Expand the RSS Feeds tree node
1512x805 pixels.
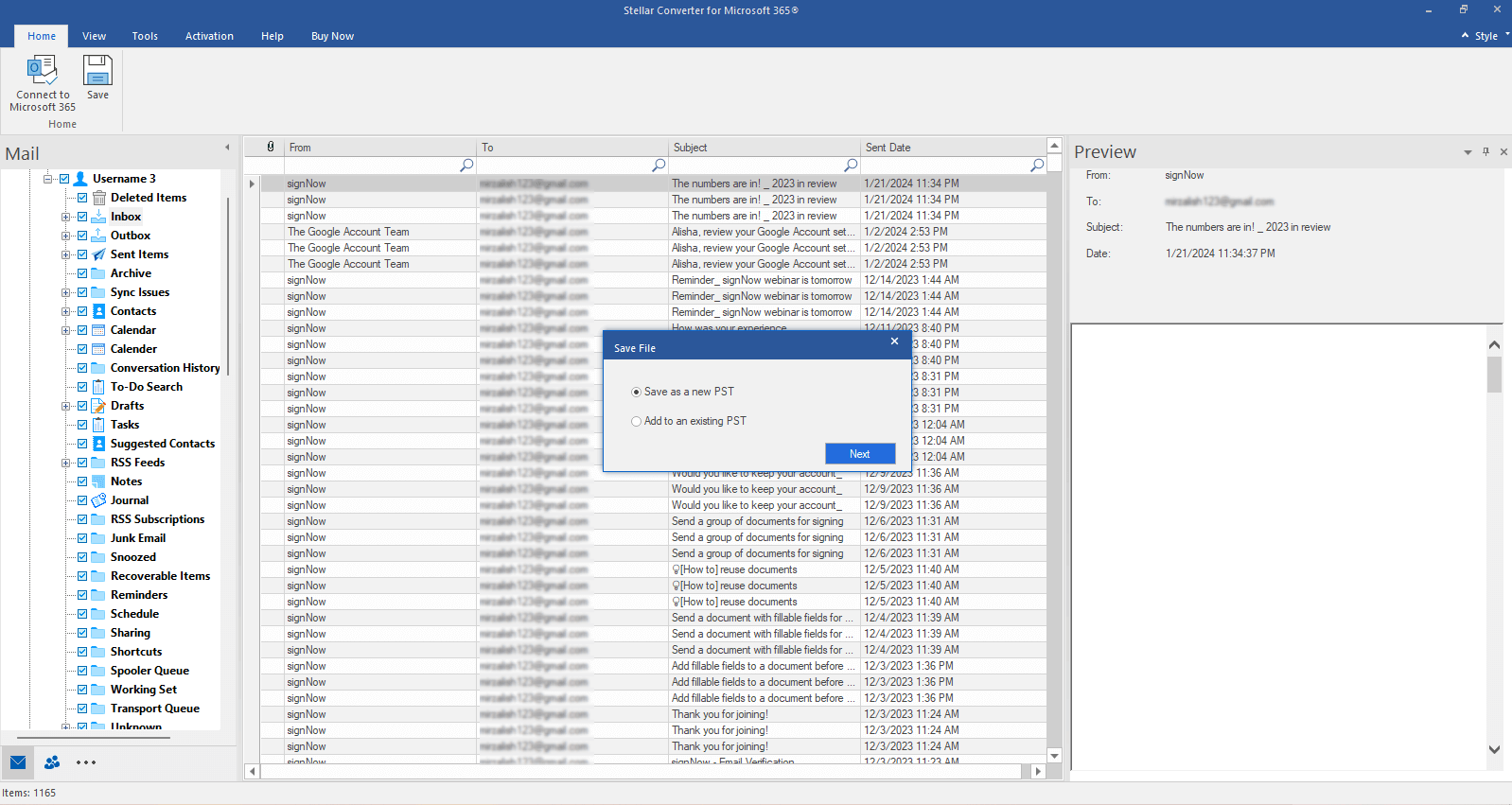click(x=66, y=463)
